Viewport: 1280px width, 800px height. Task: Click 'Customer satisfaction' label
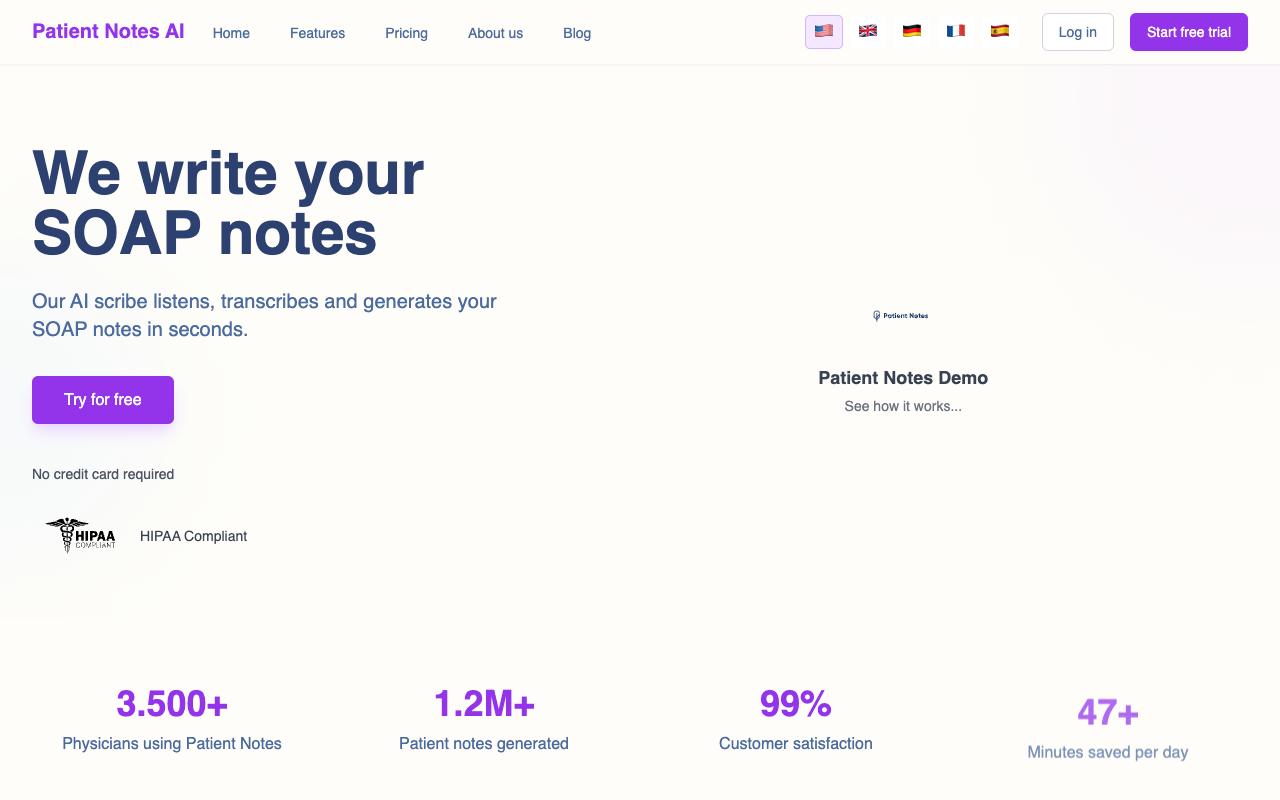pyautogui.click(x=796, y=743)
